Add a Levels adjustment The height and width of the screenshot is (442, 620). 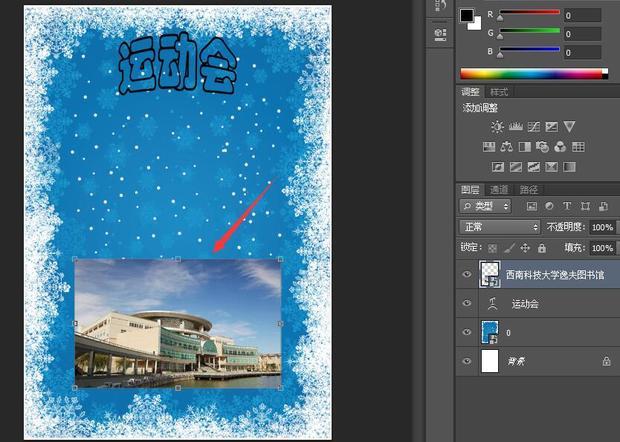coord(516,127)
